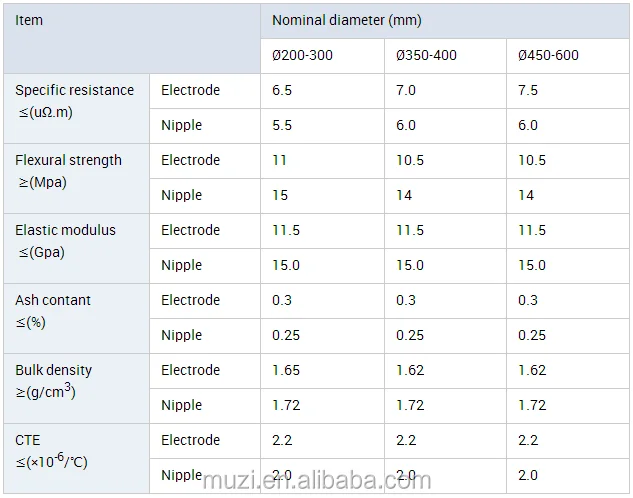Click the Electrode cell in Ash content row

(190, 300)
